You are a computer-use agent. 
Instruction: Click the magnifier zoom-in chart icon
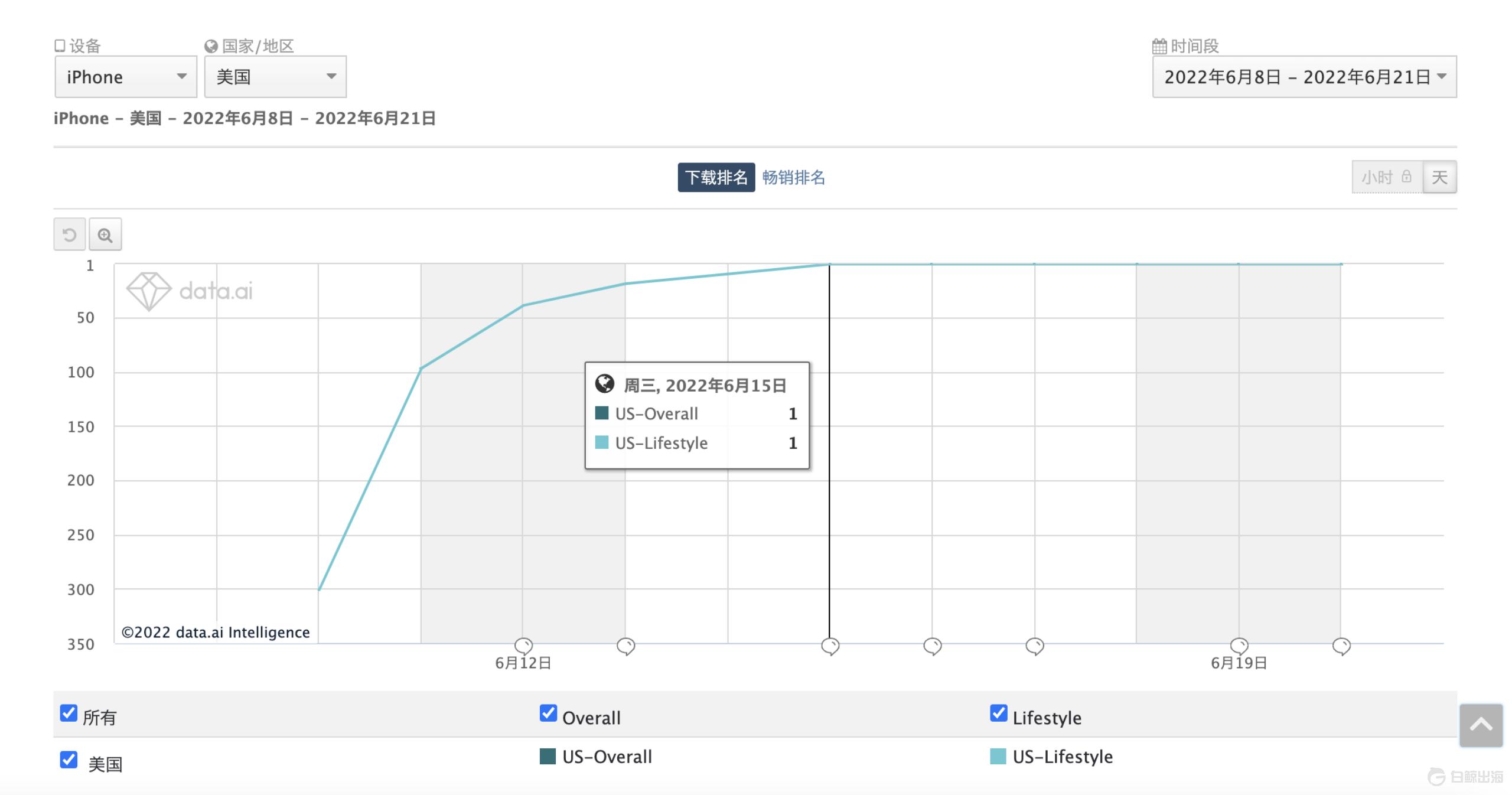pyautogui.click(x=105, y=235)
